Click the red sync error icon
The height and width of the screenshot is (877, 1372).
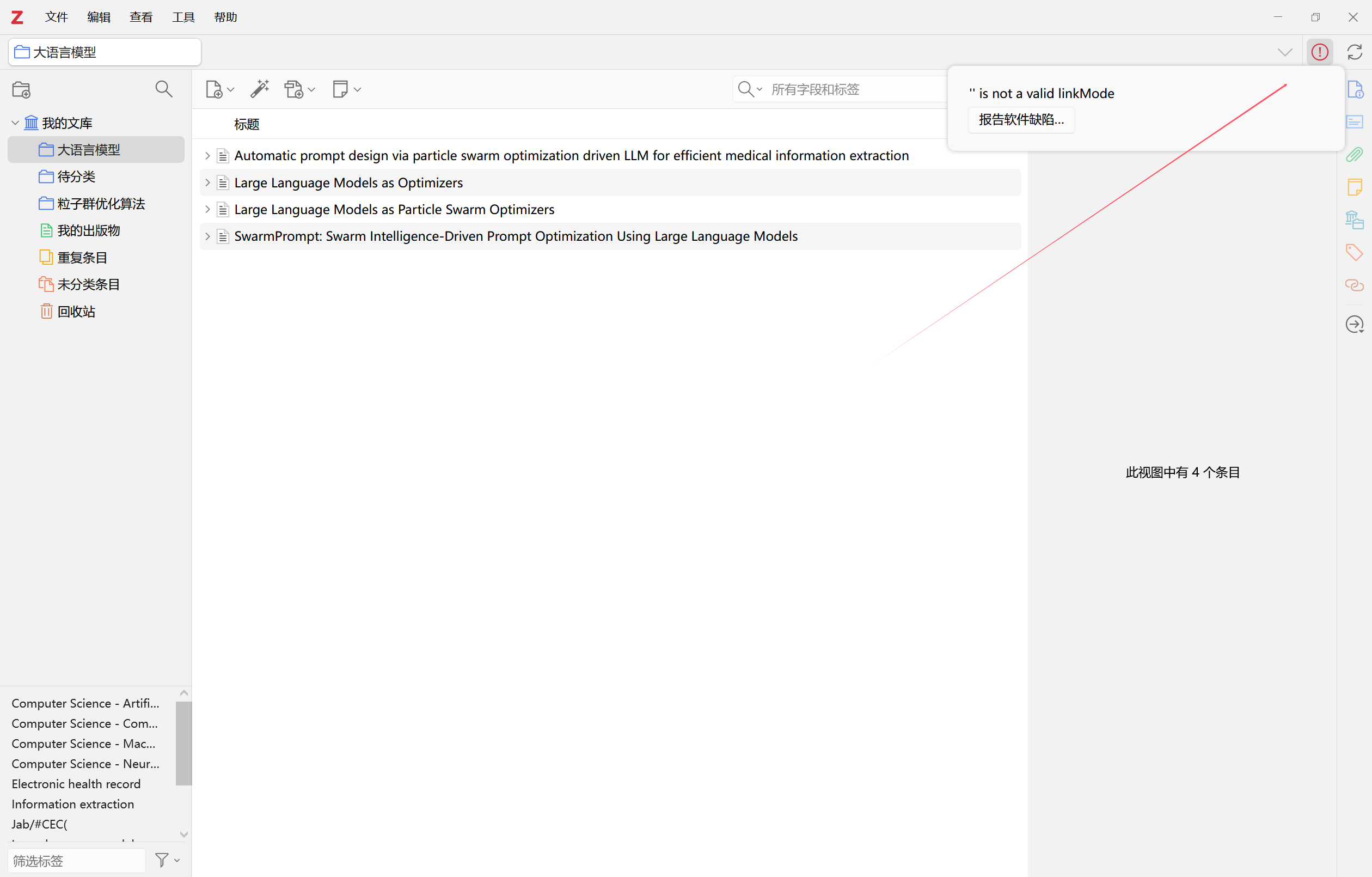1320,52
